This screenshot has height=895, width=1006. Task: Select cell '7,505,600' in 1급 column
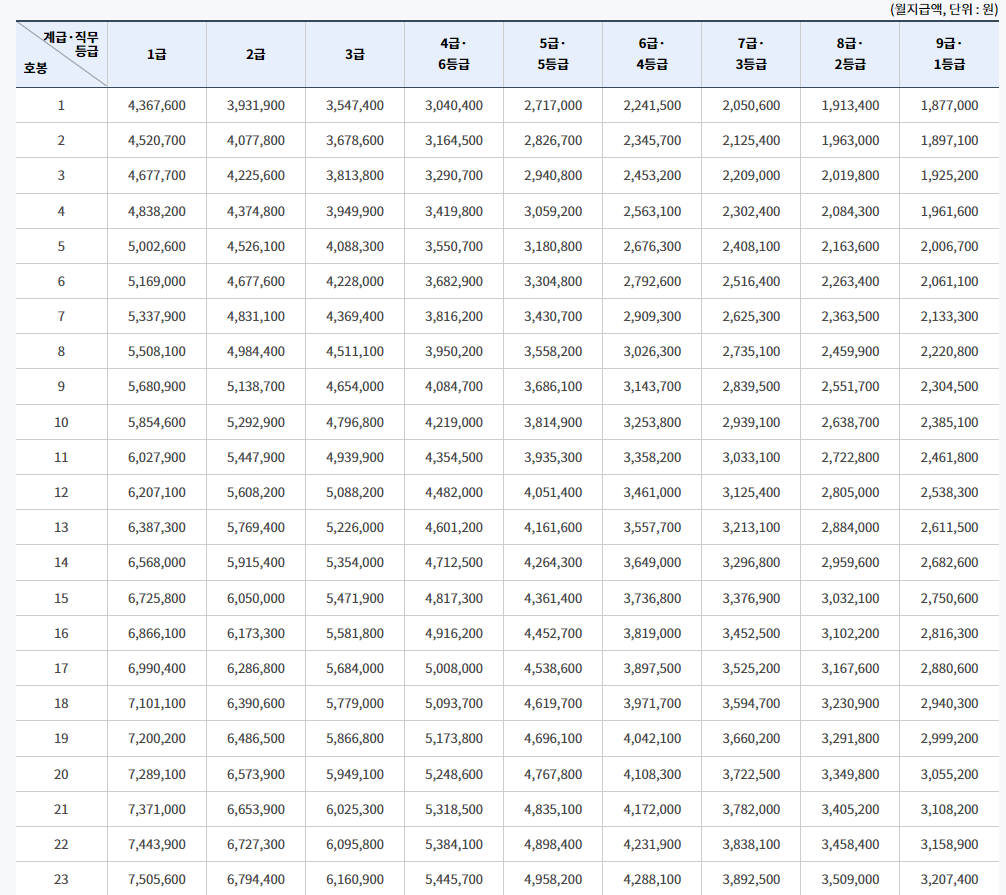pos(157,879)
